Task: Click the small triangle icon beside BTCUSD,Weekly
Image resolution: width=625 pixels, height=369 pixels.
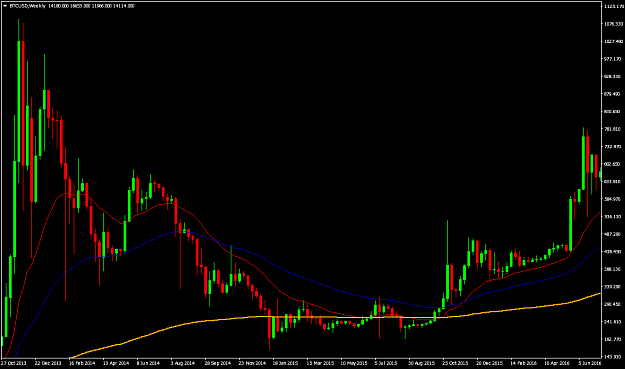Action: tap(5, 6)
